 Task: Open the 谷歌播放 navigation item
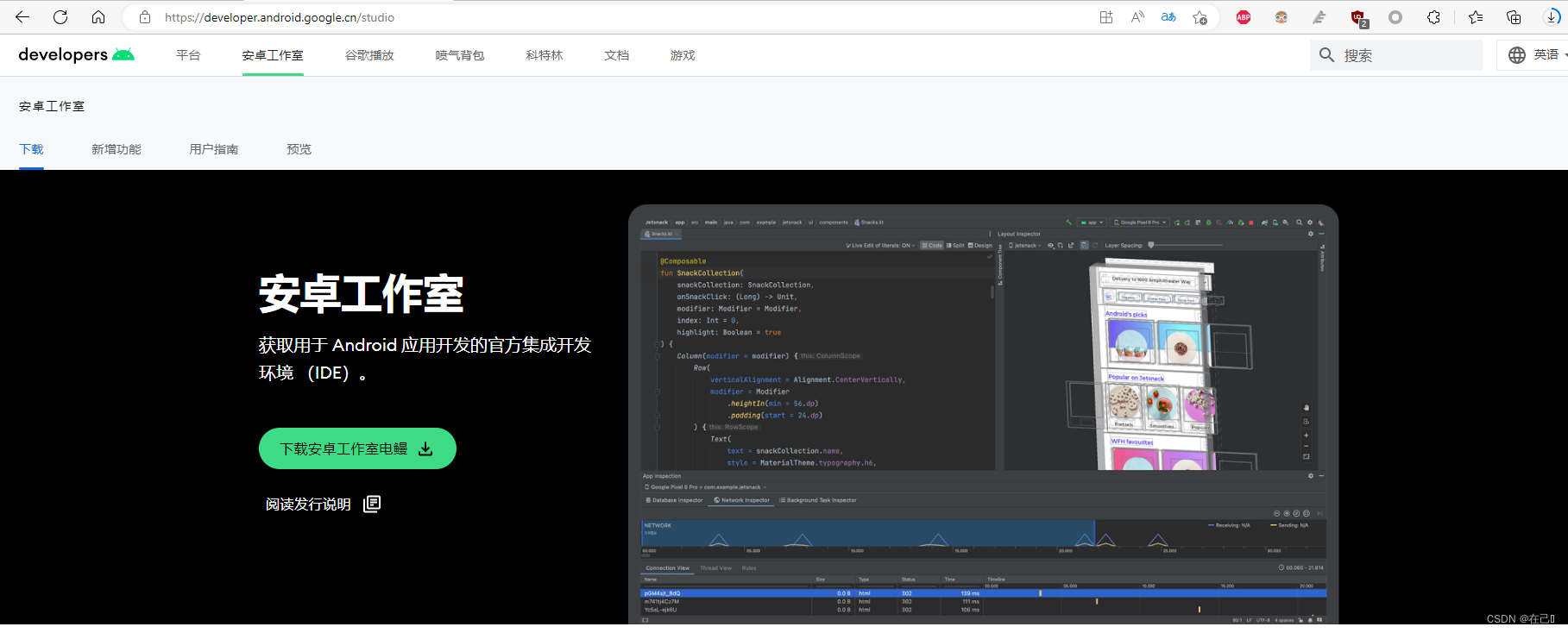(x=369, y=55)
